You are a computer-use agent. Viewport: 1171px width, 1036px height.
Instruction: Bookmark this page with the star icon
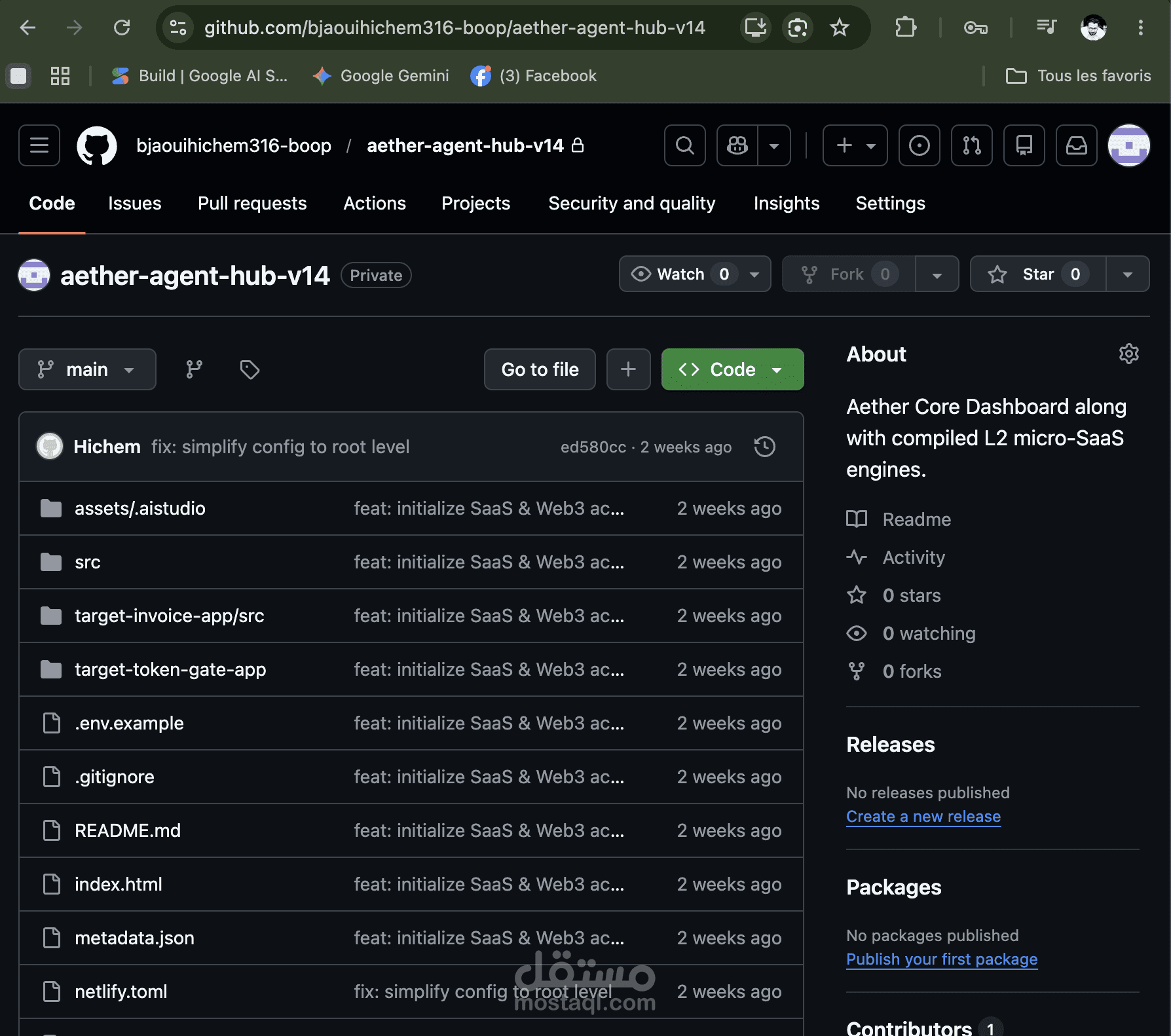tap(840, 28)
